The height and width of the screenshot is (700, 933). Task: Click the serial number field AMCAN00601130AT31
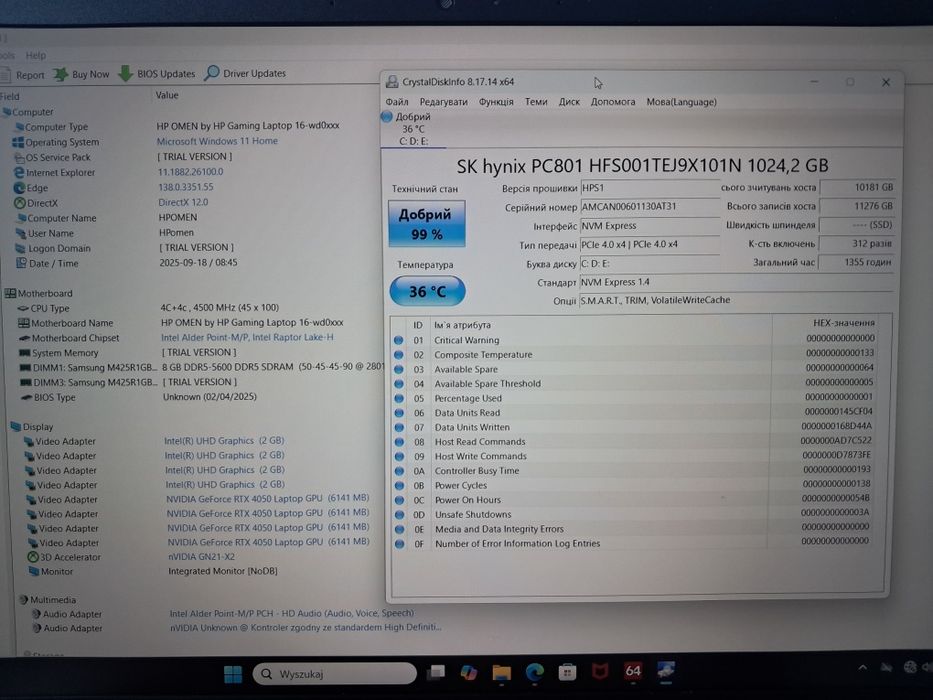(650, 207)
